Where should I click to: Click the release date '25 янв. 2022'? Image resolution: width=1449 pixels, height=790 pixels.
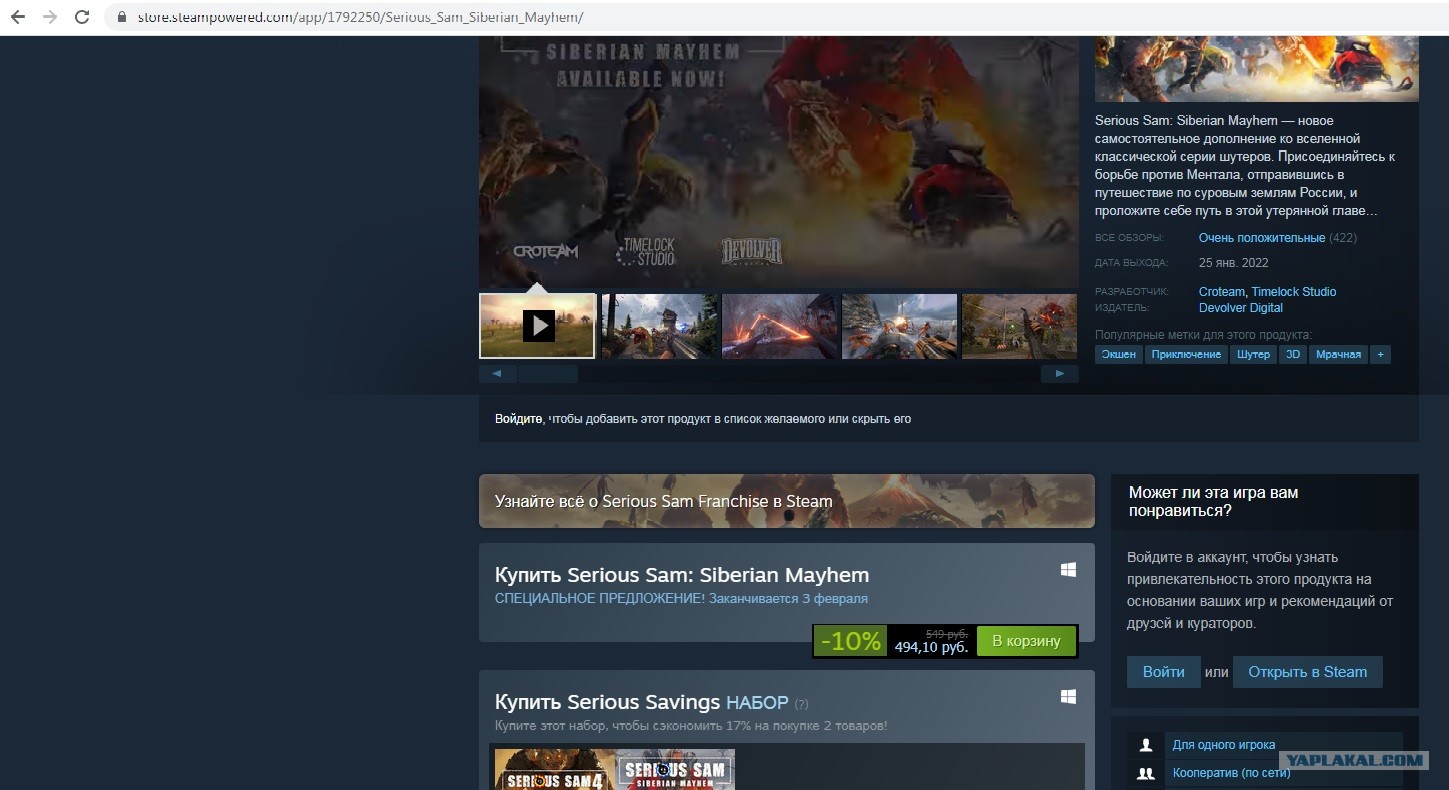coord(1234,263)
